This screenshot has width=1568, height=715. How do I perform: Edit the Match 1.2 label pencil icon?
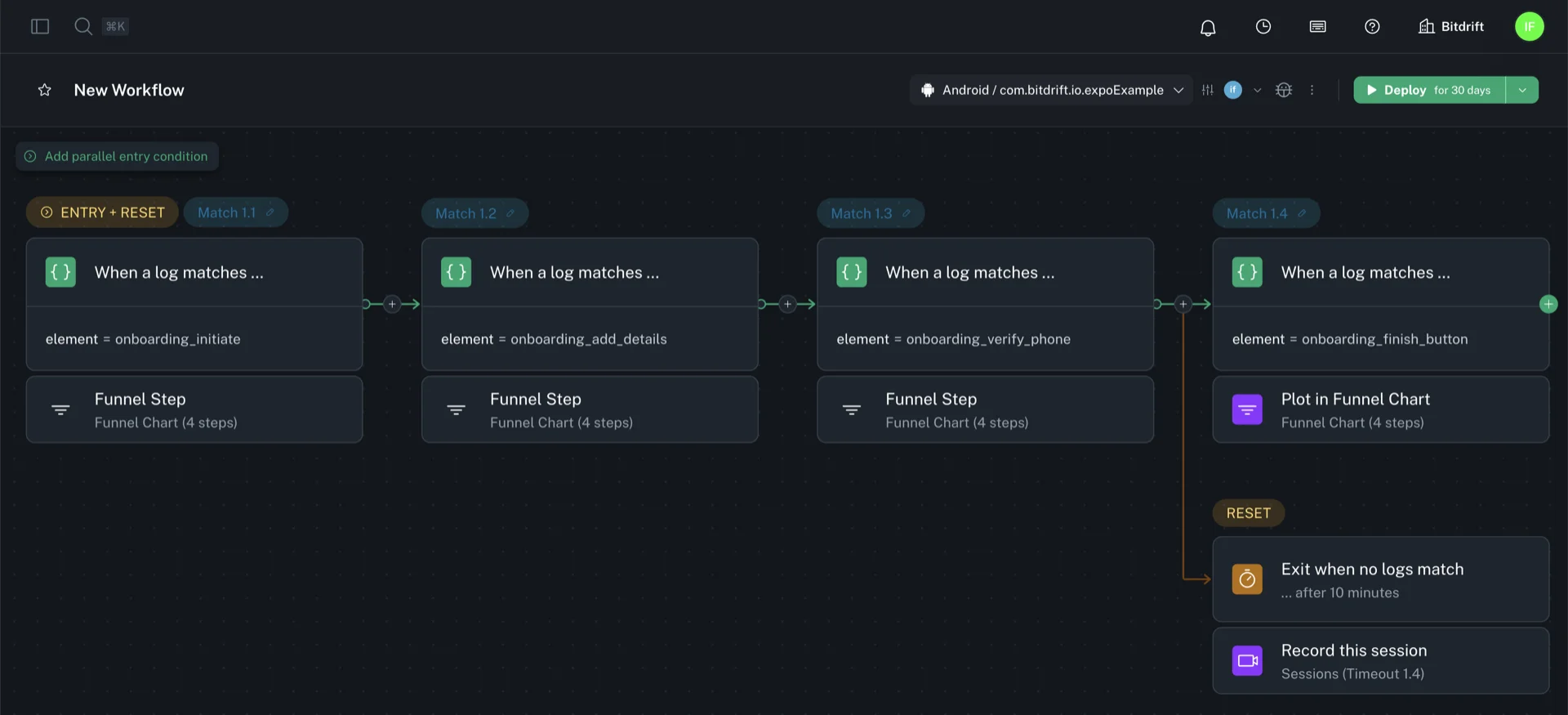pos(510,213)
